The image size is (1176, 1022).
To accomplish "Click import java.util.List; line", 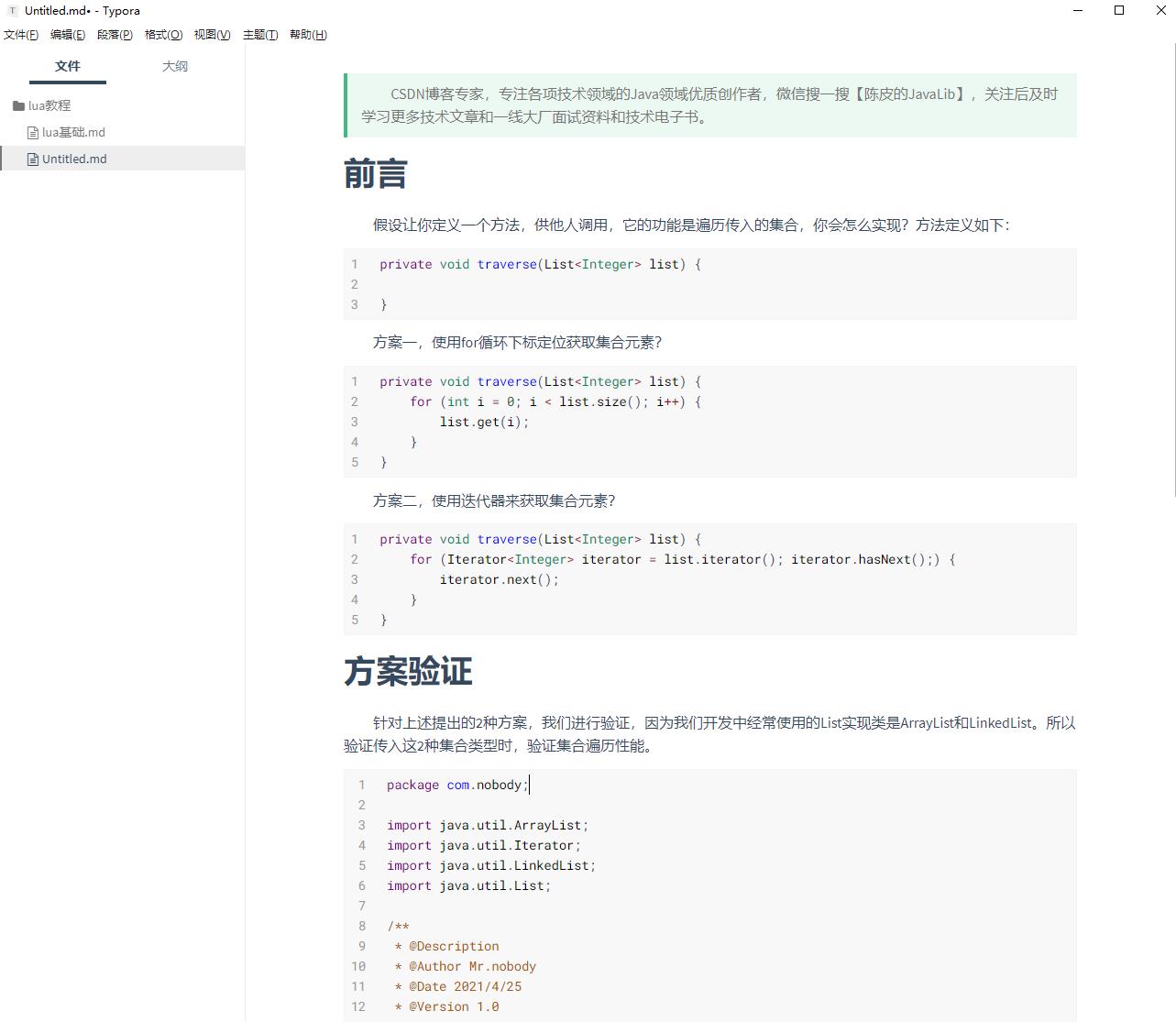I will pos(469,885).
